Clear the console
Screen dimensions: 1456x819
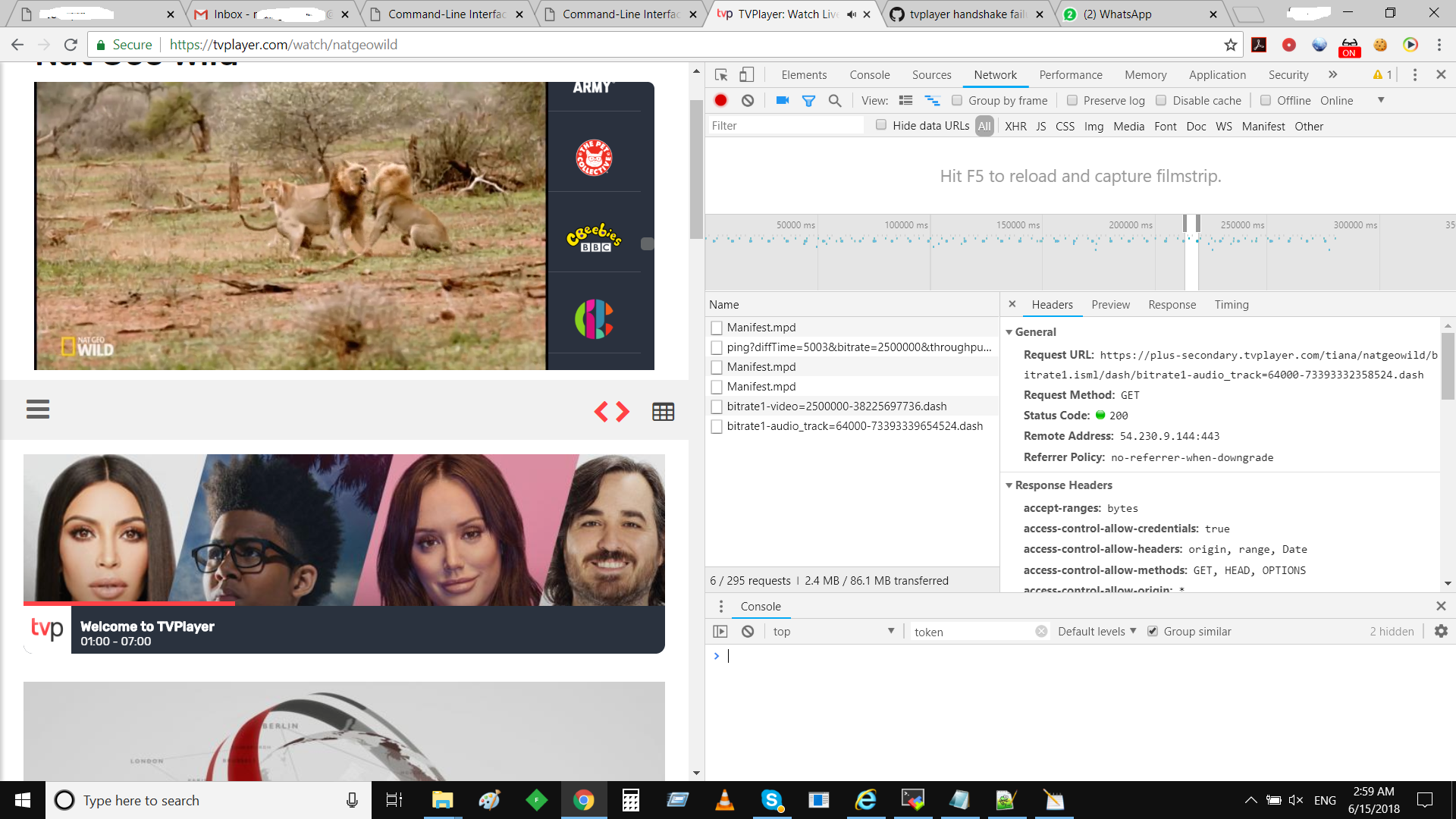(x=748, y=631)
